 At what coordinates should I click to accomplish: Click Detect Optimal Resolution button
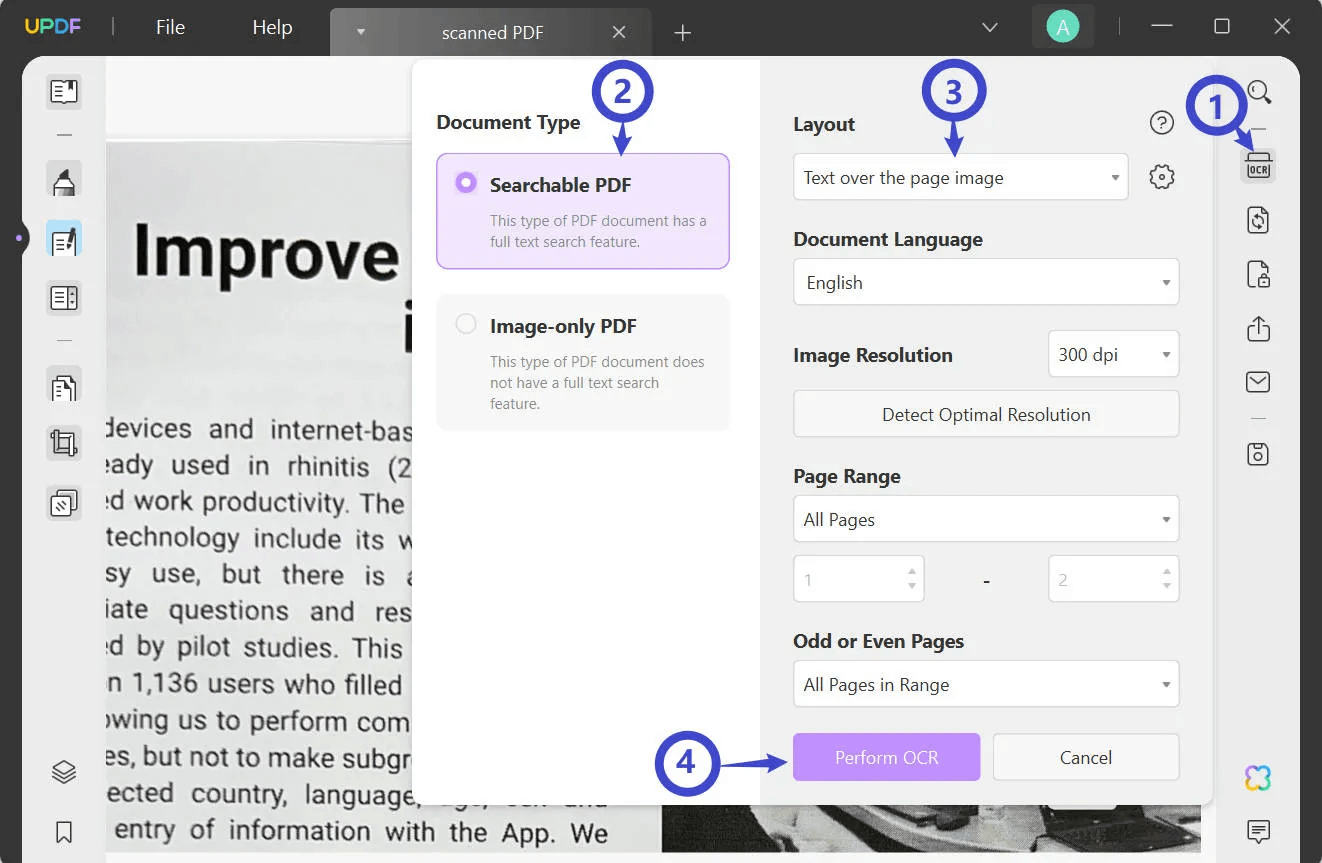pyautogui.click(x=986, y=414)
